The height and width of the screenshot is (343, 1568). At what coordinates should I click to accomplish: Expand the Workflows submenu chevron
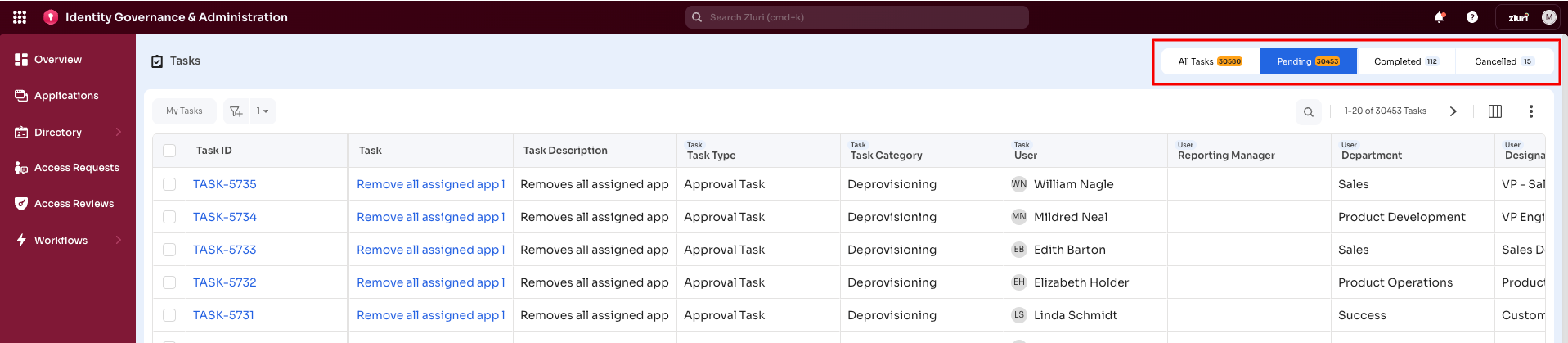tap(119, 240)
